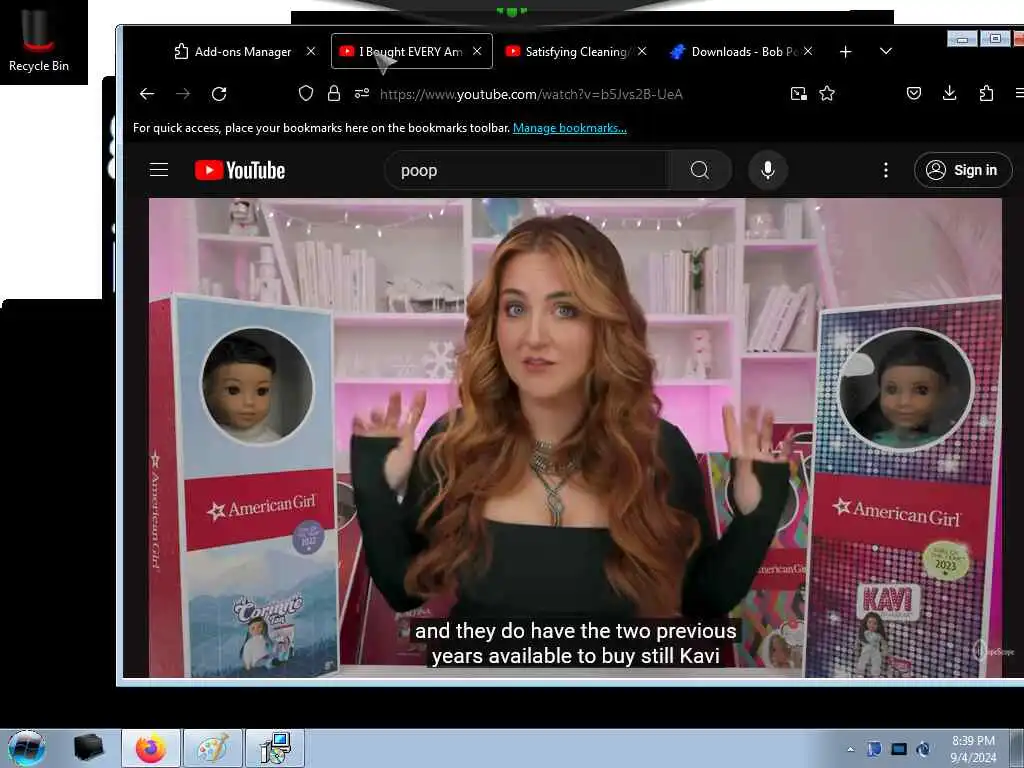Focus the youtube.com URL address bar
The height and width of the screenshot is (768, 1024).
pyautogui.click(x=531, y=94)
